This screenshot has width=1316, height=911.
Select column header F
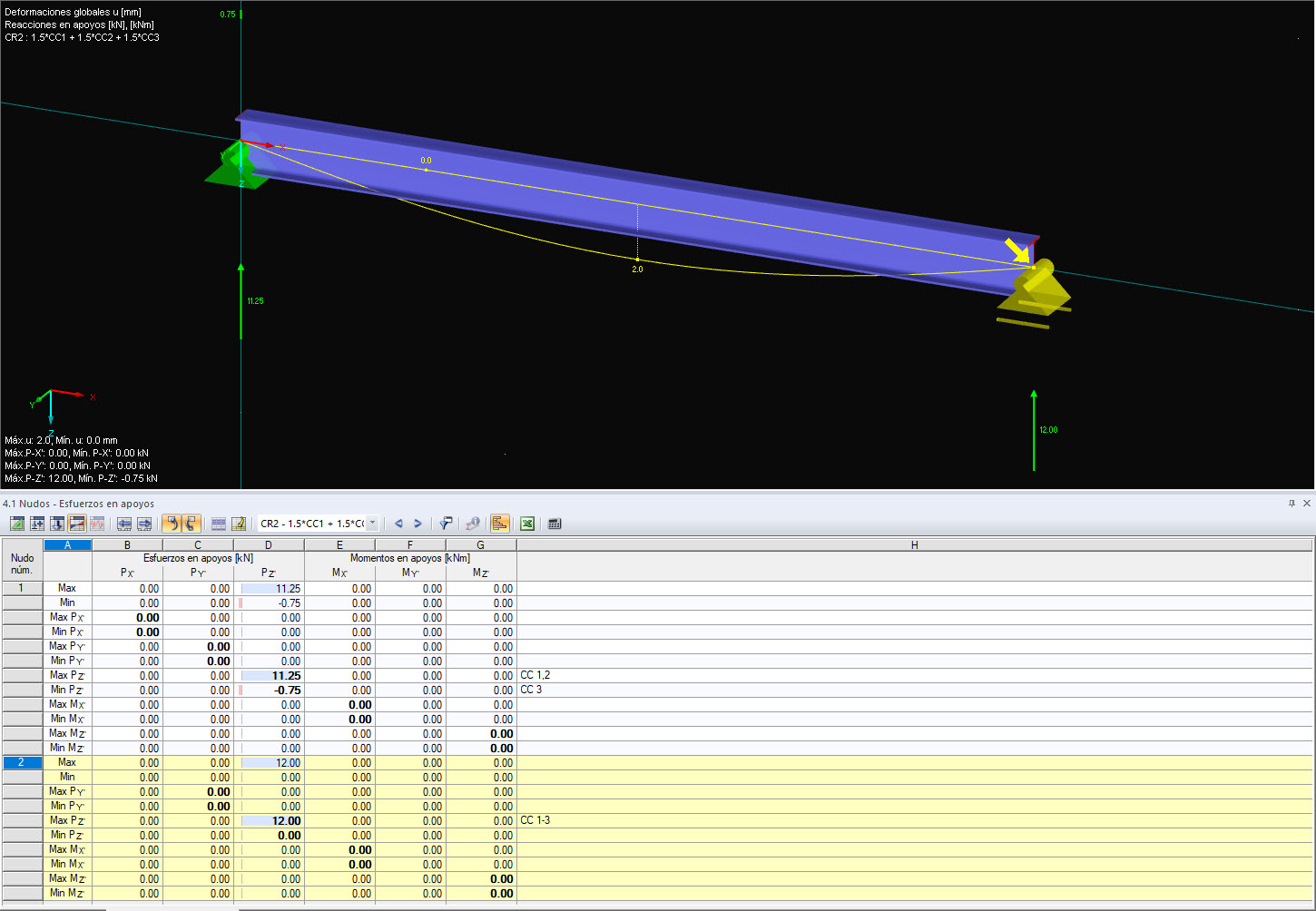click(410, 545)
